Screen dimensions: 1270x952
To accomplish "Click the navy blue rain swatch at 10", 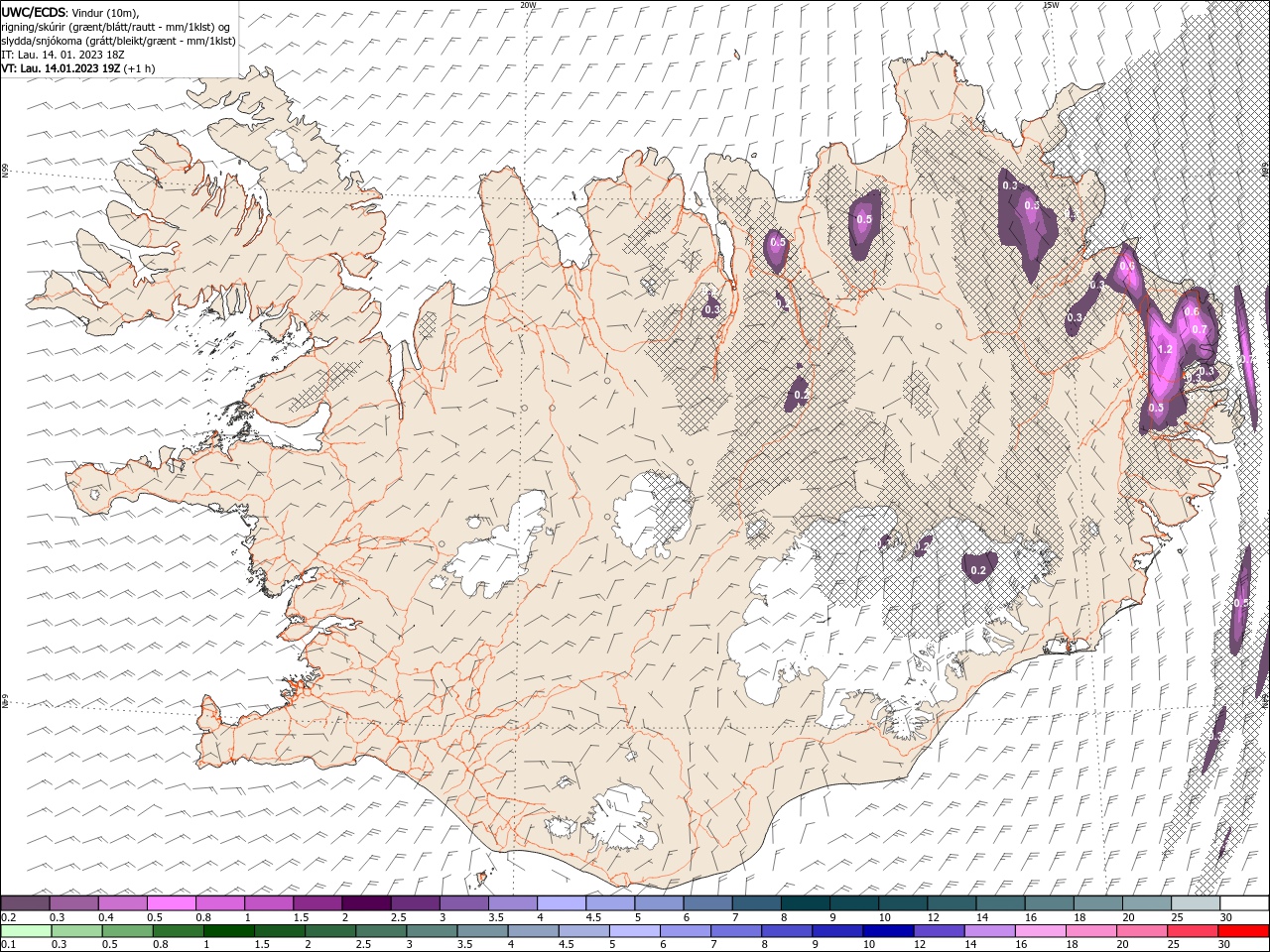I will pos(888,931).
